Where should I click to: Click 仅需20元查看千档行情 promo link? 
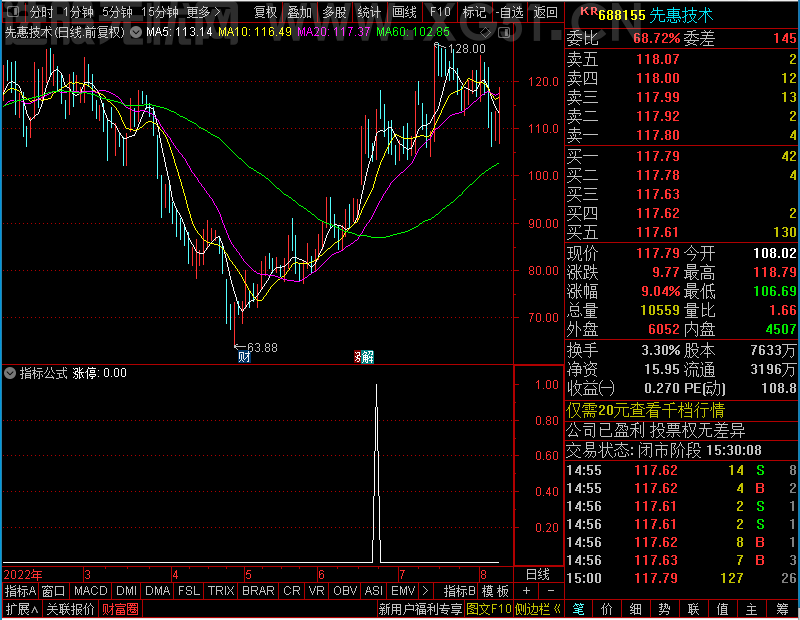[645, 410]
